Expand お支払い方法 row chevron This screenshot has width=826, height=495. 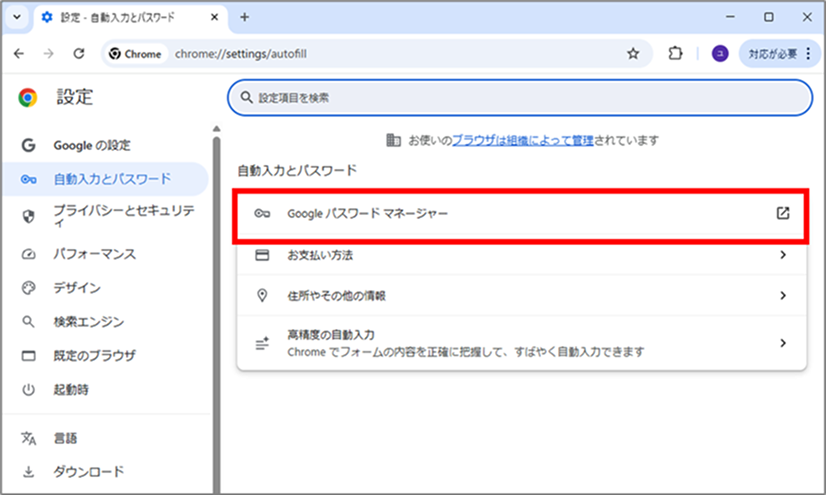tap(783, 255)
